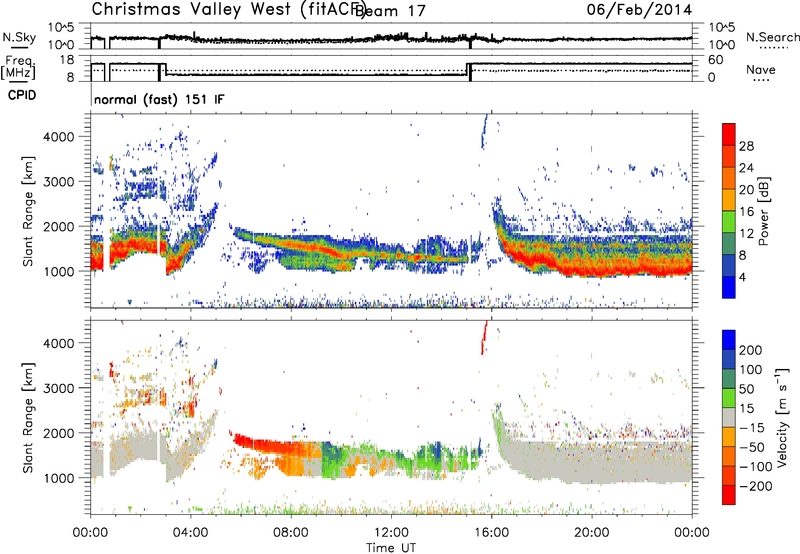This screenshot has width=800, height=554.
Task: Click the '24' label on Power colorbar
Action: 746,168
